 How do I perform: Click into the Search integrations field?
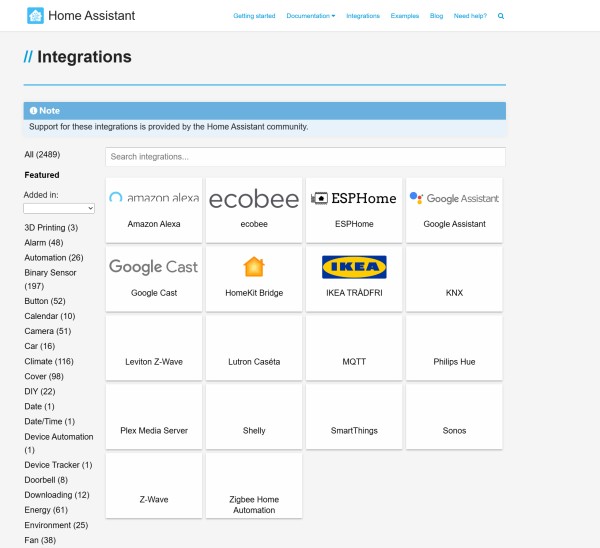coord(305,157)
